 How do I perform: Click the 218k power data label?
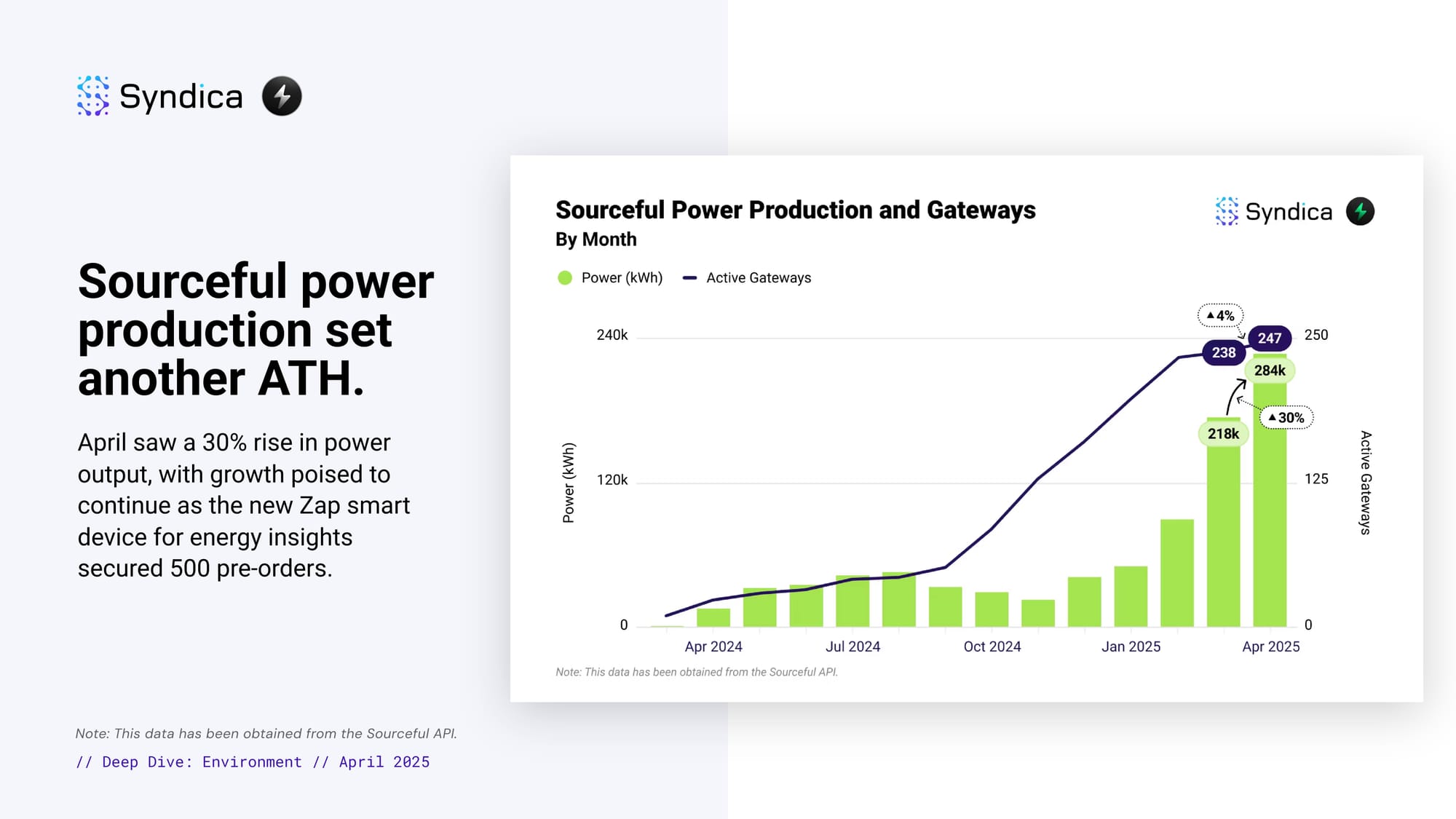(1223, 434)
